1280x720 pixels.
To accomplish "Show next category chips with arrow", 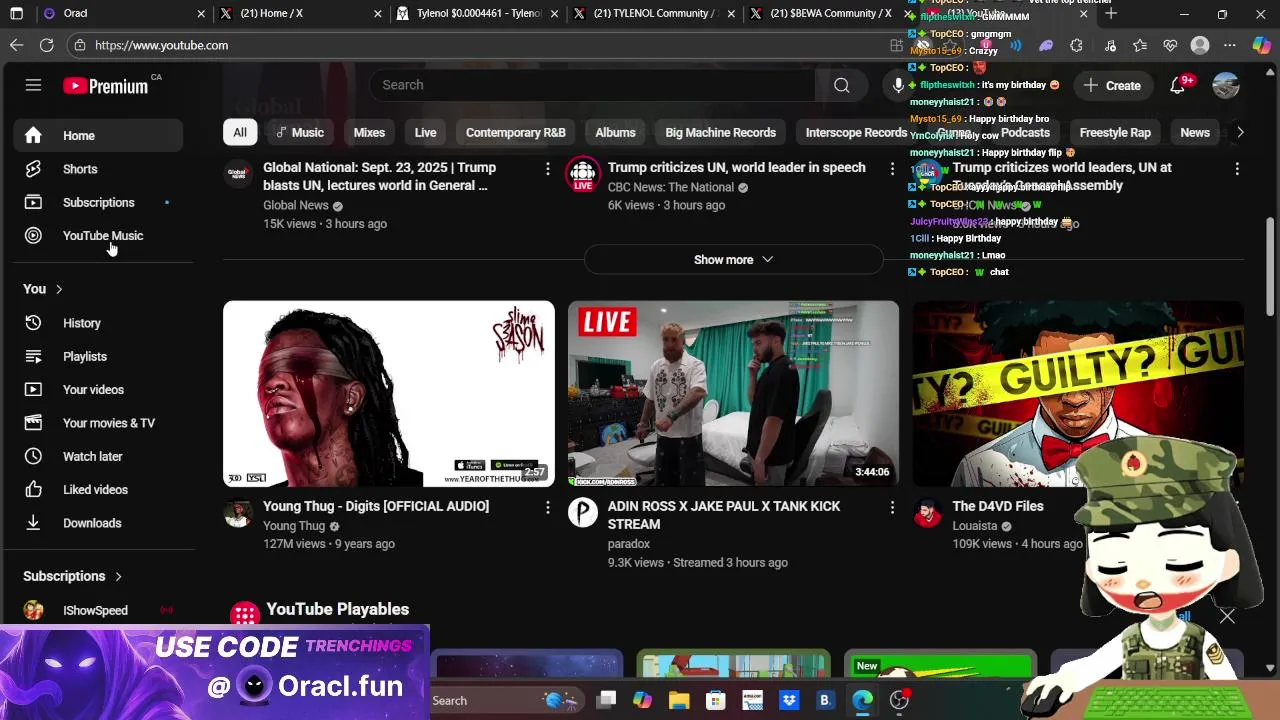I will coord(1240,132).
